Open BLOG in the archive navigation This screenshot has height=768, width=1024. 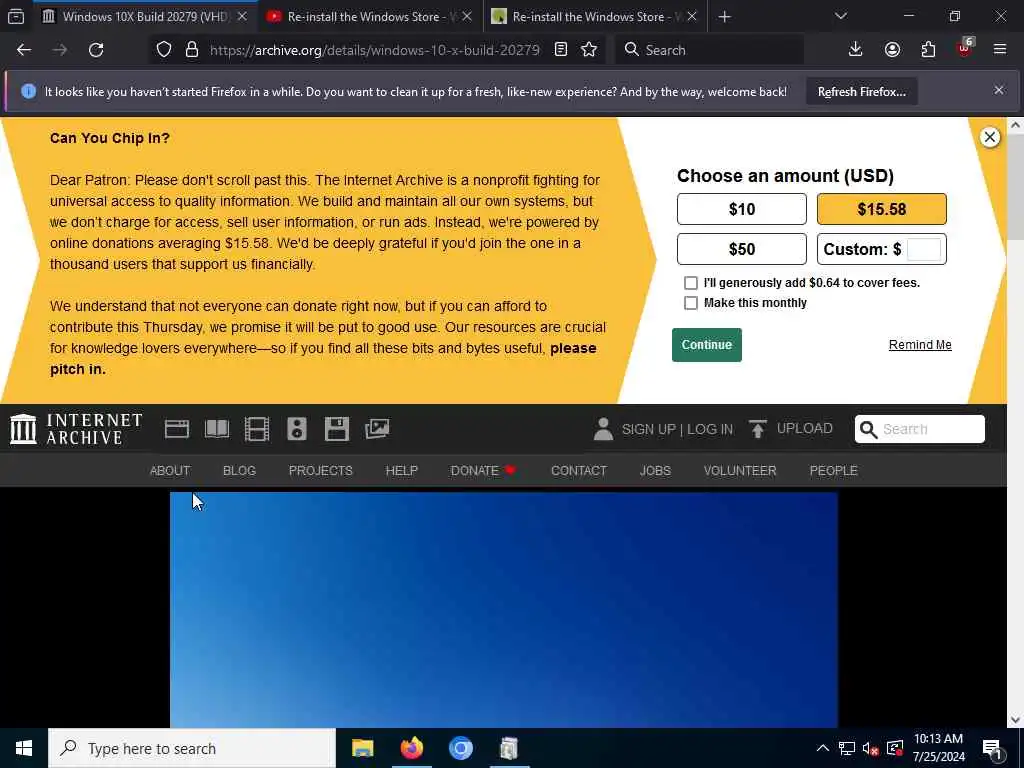pos(239,471)
